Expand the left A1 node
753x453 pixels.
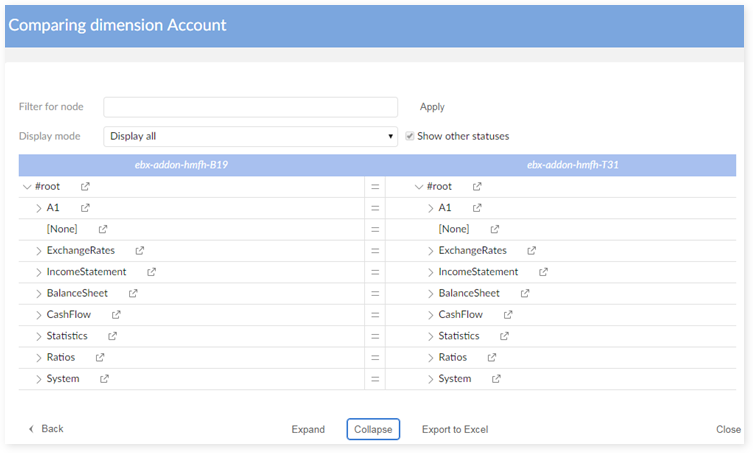point(38,208)
